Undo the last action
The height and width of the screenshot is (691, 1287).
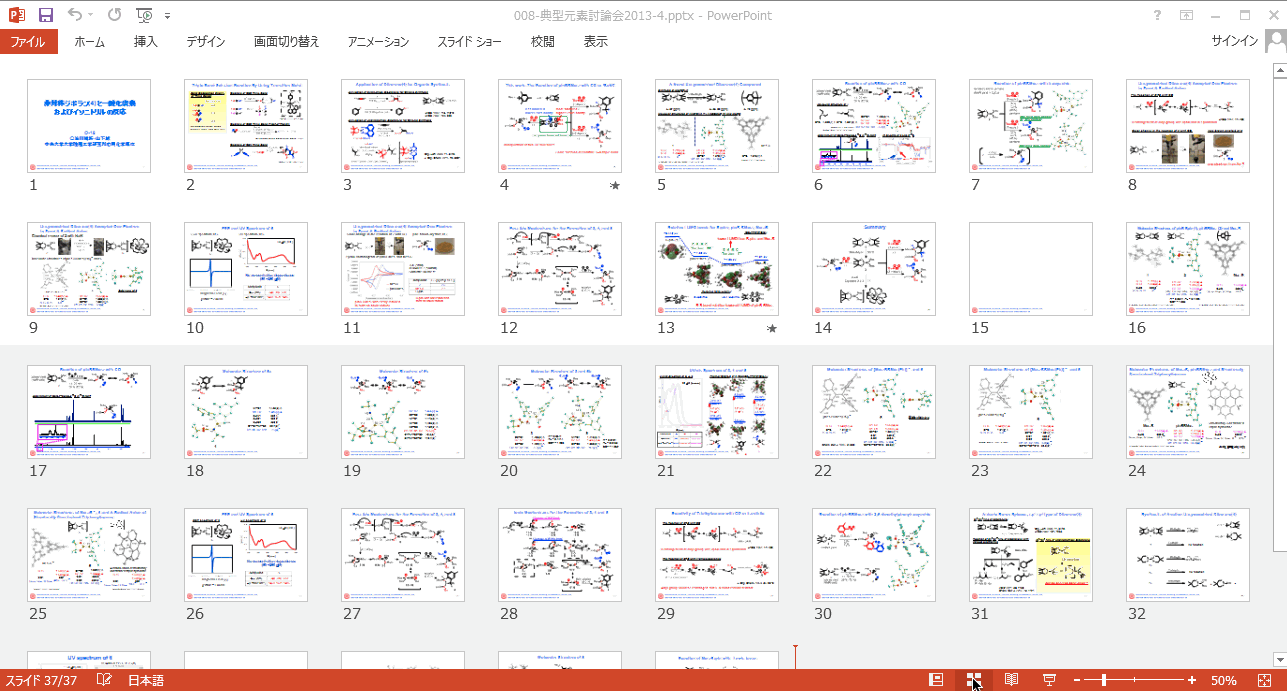pos(75,15)
